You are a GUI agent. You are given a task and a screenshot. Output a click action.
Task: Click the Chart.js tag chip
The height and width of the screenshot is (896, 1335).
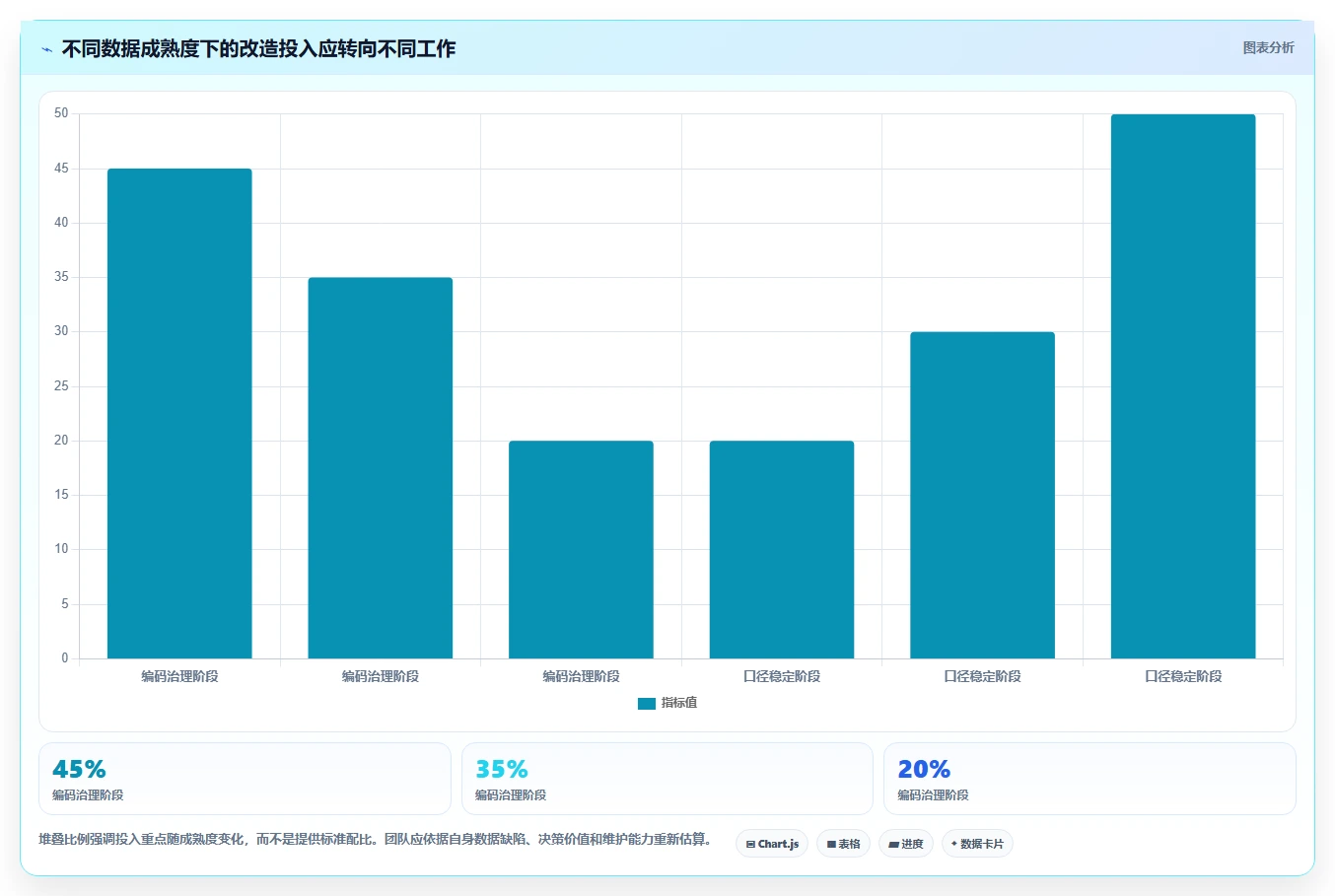[x=772, y=844]
